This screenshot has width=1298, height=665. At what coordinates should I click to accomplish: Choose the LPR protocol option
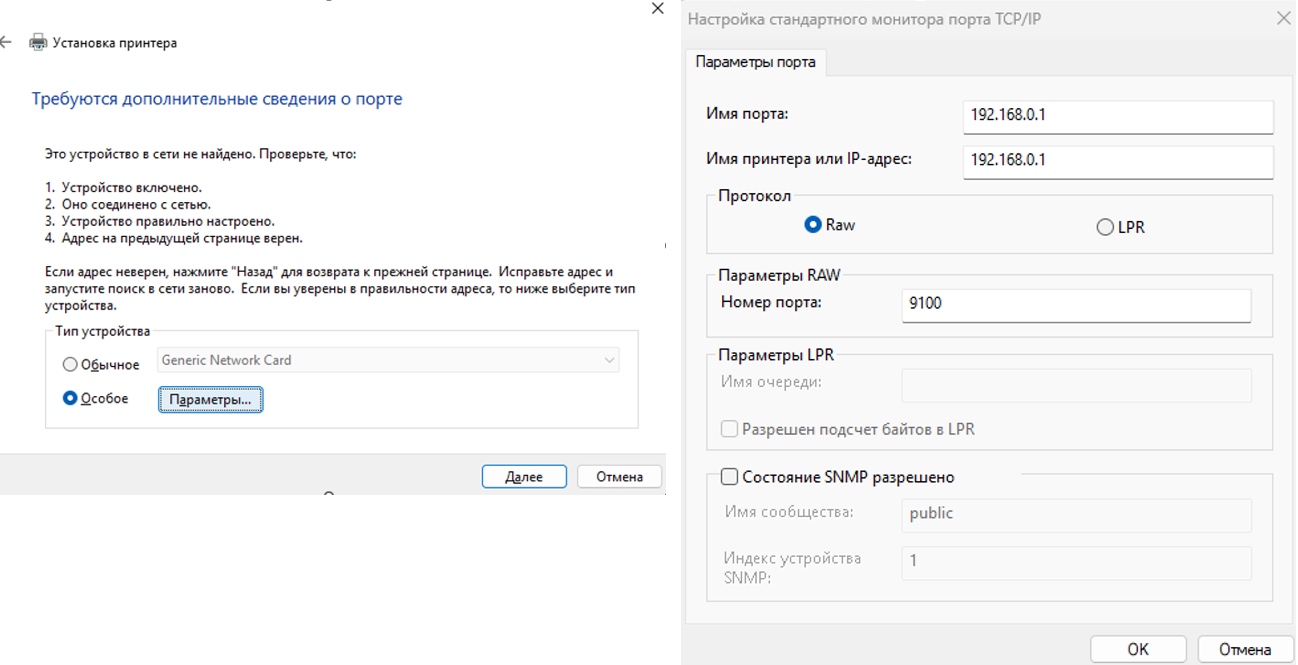click(x=1105, y=227)
